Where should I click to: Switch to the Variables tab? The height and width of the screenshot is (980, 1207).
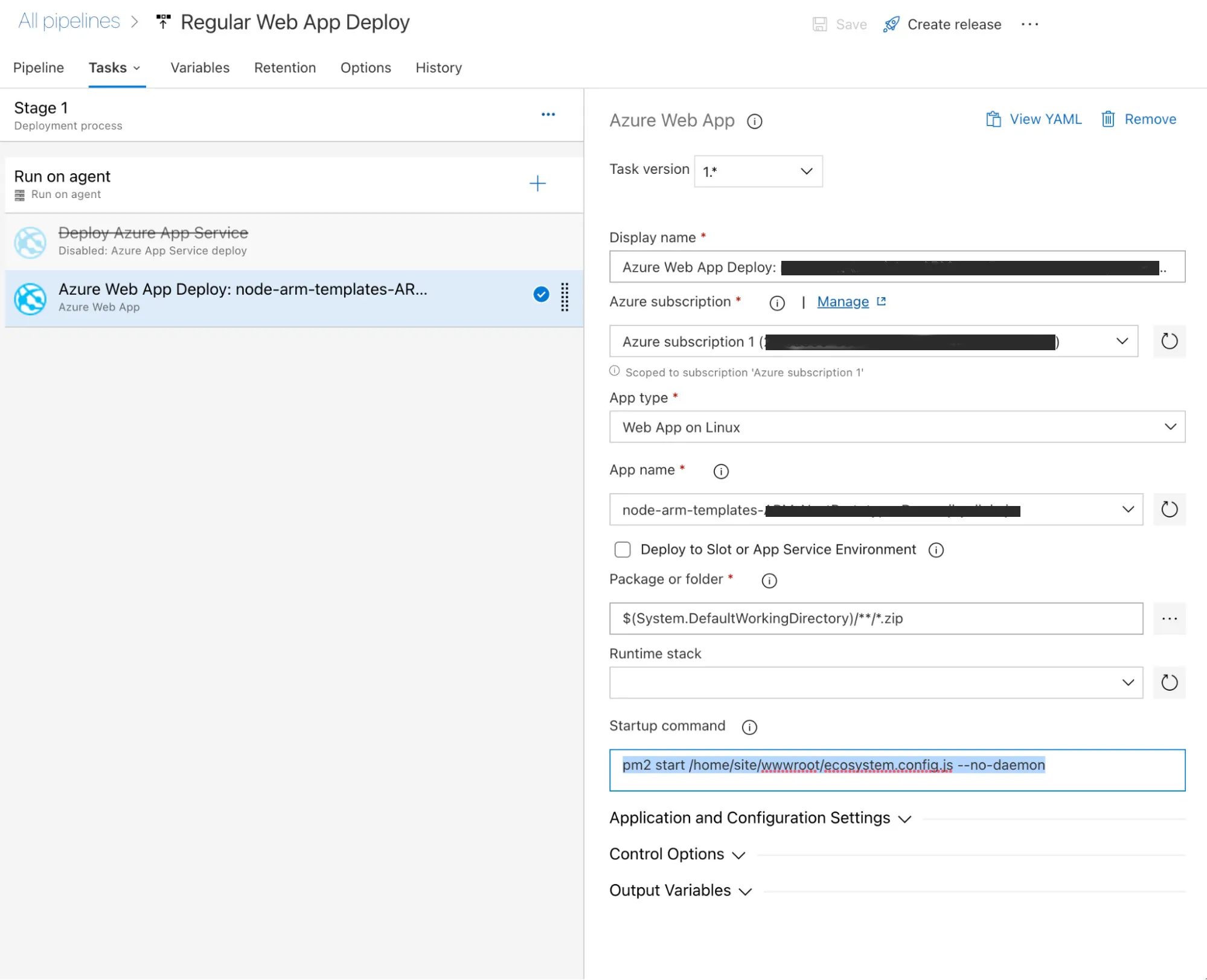(199, 68)
